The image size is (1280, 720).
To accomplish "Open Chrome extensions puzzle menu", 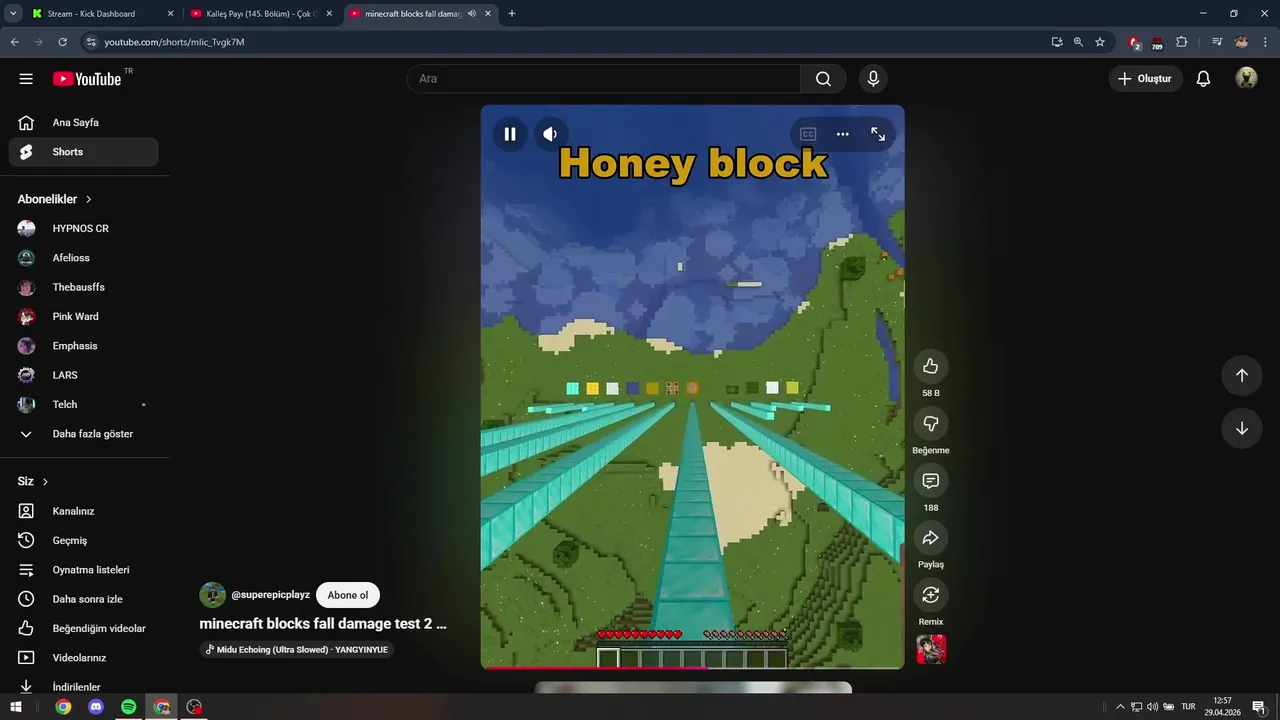I will pyautogui.click(x=1182, y=42).
